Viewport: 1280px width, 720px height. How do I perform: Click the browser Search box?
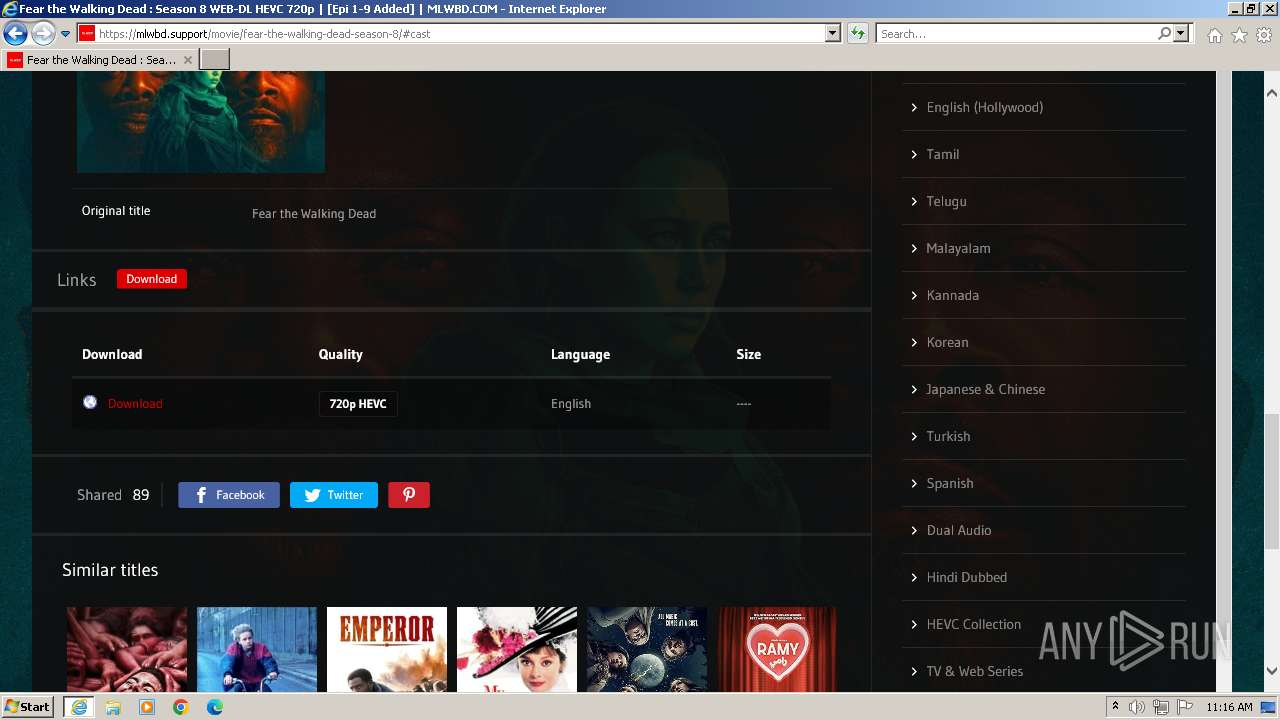point(1015,34)
